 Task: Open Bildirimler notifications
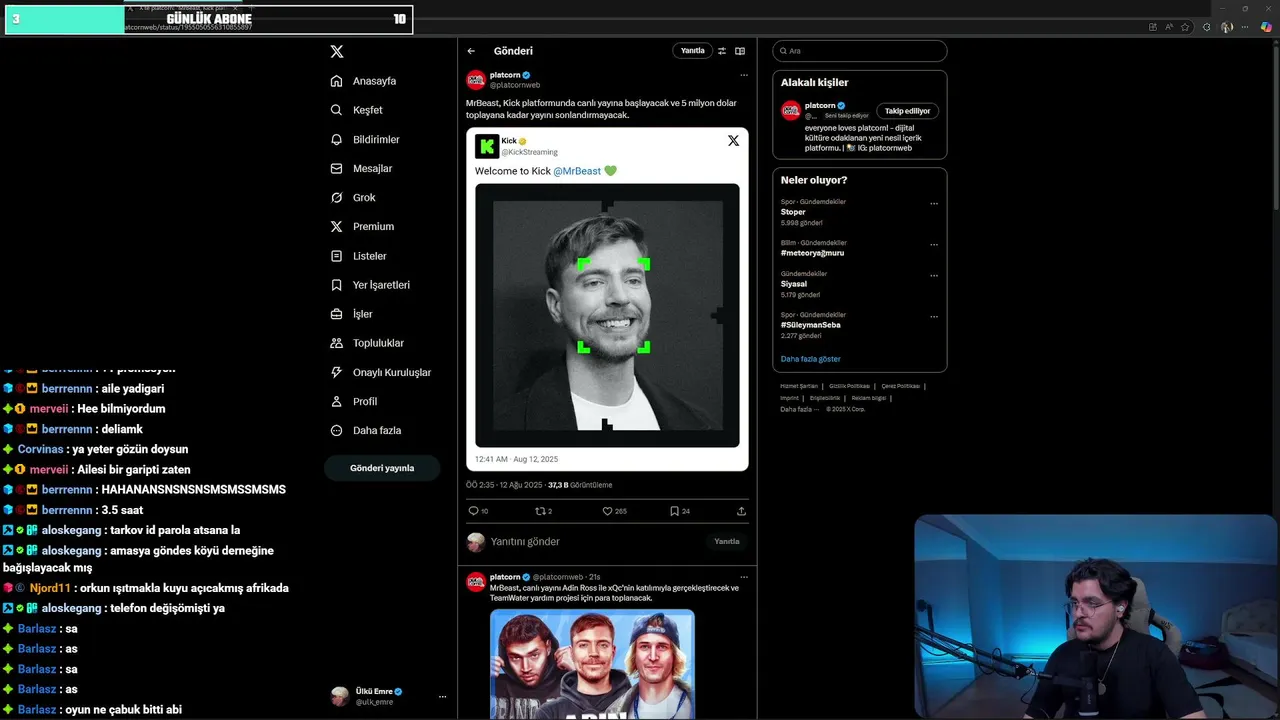pyautogui.click(x=365, y=139)
